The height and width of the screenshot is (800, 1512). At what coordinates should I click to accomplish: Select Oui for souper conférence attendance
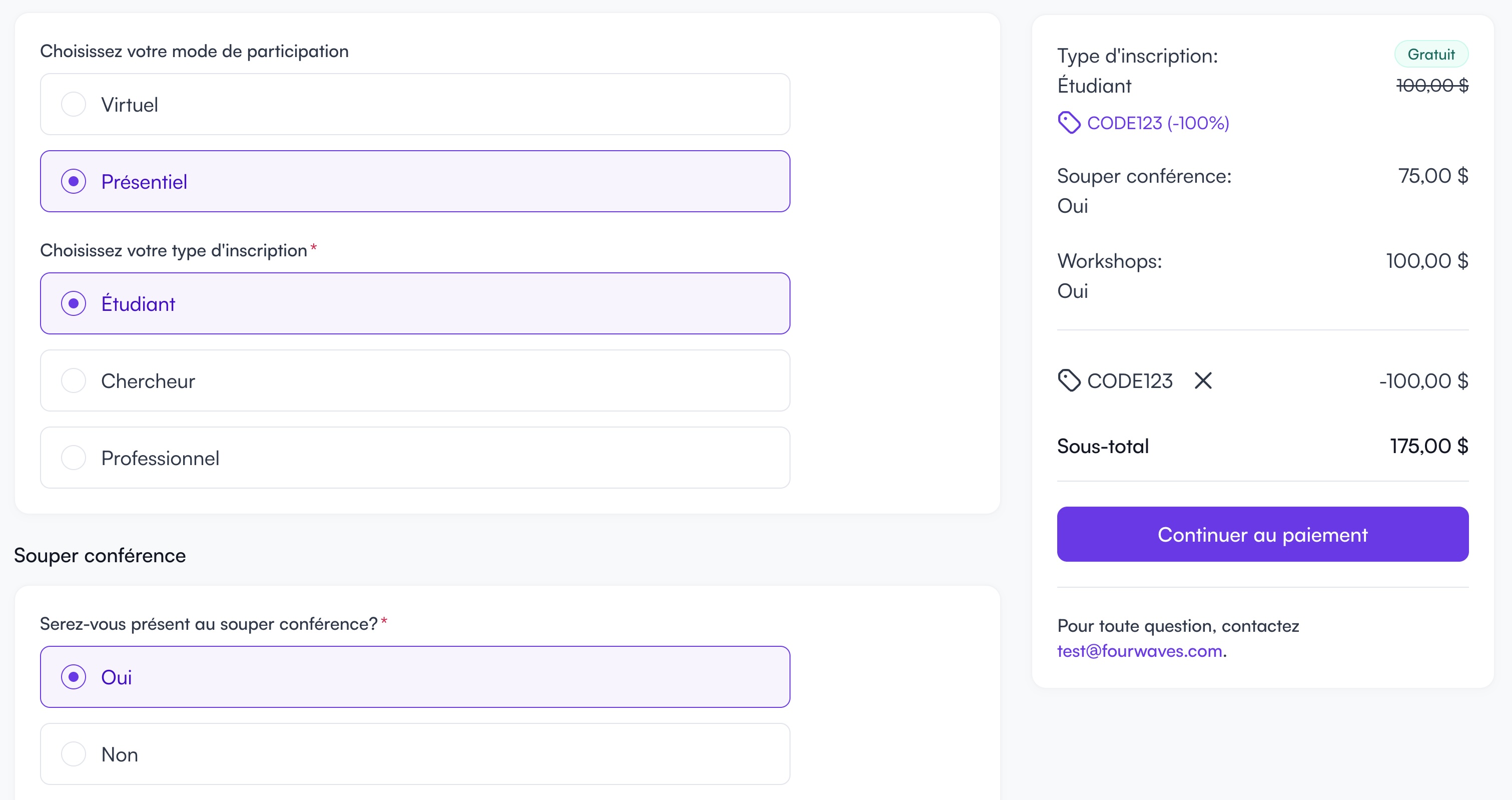pos(74,677)
